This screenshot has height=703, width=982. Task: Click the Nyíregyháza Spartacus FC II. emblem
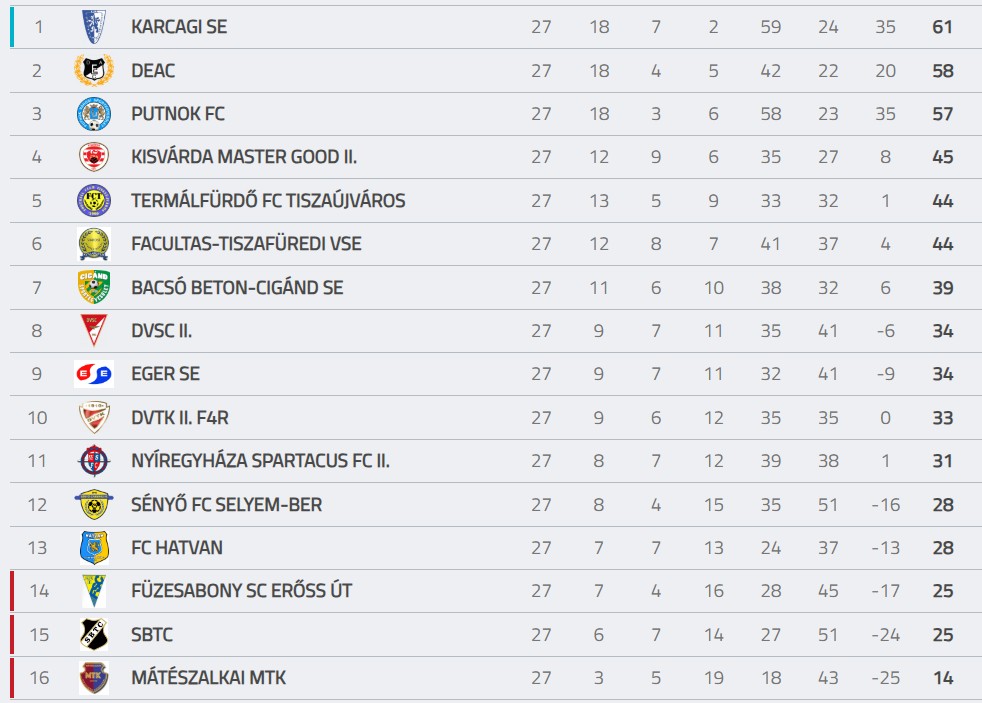(94, 461)
